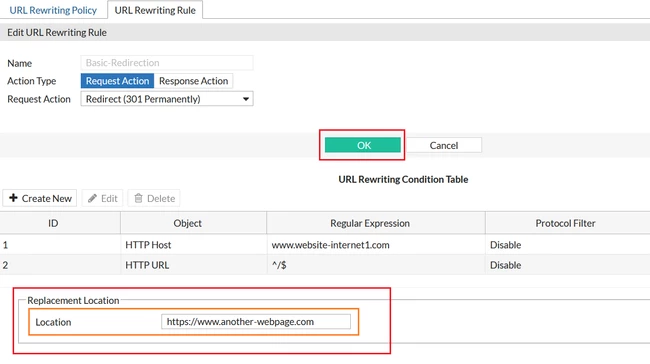Open the Request Action dropdown (Redirect 301 Permanently)
Screen dimensions: 650x364
167,99
